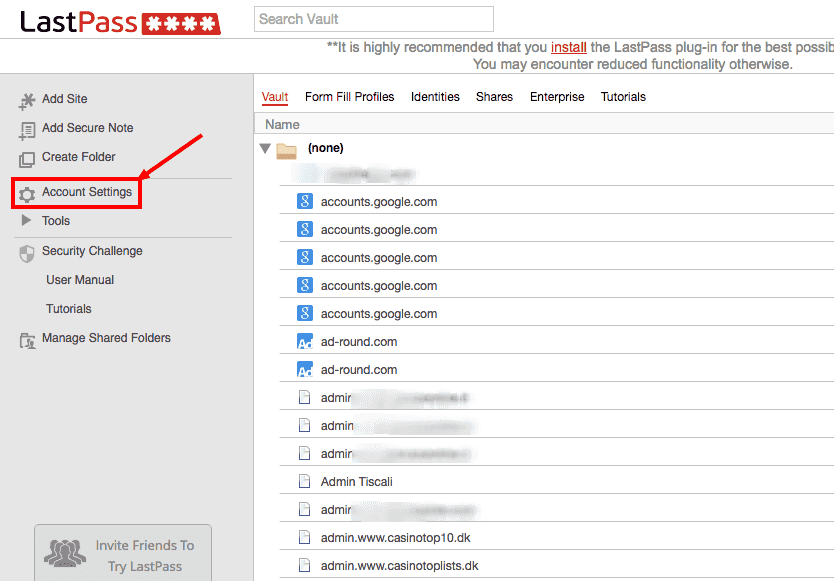Click the first ad-round.com site icon

coord(304,341)
